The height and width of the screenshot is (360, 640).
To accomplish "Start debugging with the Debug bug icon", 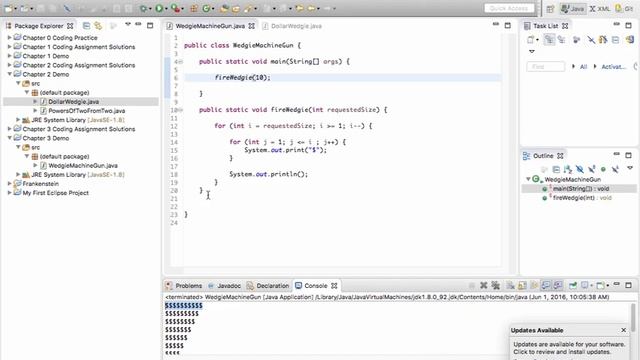I will [x=144, y=8].
